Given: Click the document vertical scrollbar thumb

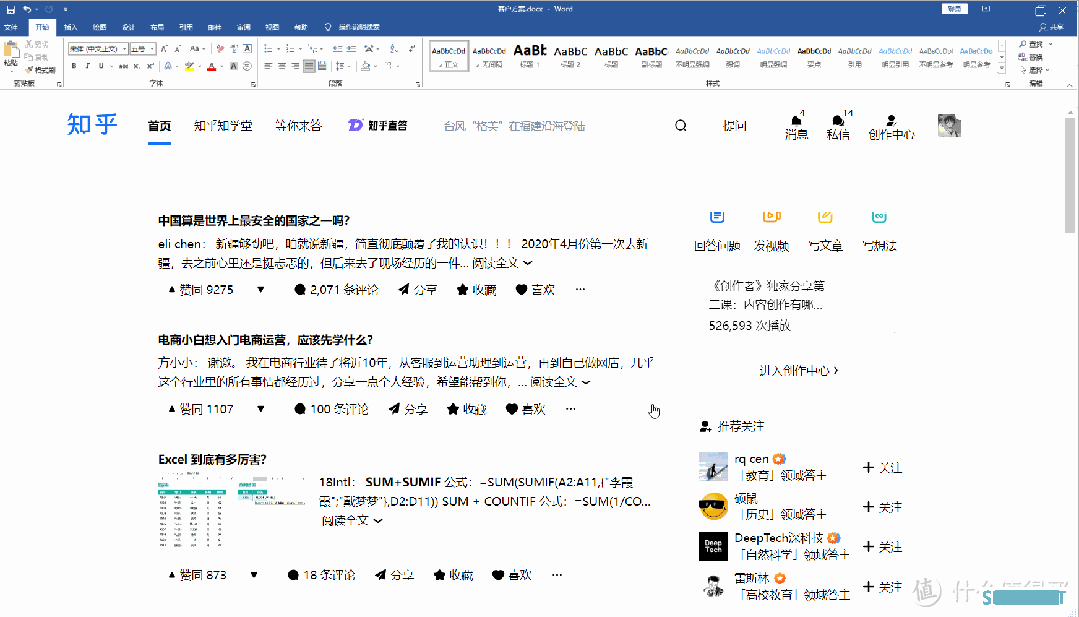Looking at the screenshot, I should pos(1069,175).
